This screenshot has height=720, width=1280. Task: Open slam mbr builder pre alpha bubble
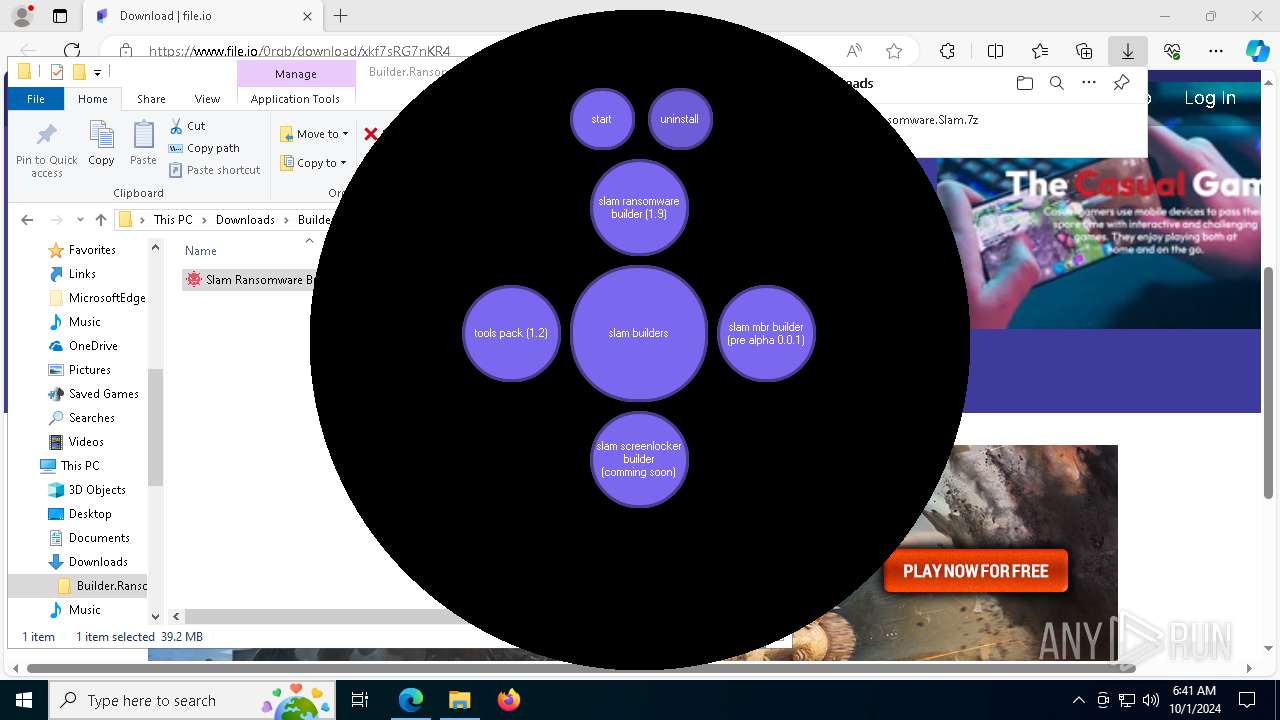(x=767, y=333)
